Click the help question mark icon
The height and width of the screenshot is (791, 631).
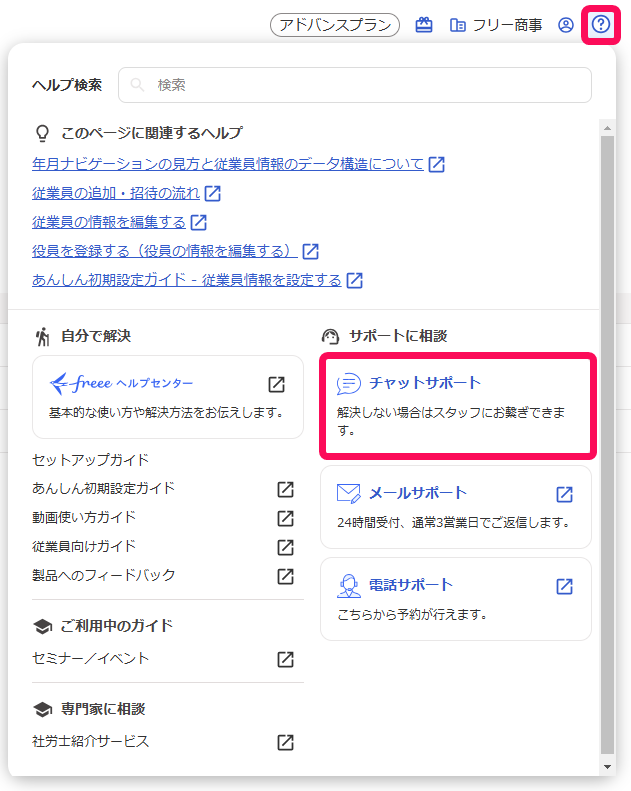[601, 24]
